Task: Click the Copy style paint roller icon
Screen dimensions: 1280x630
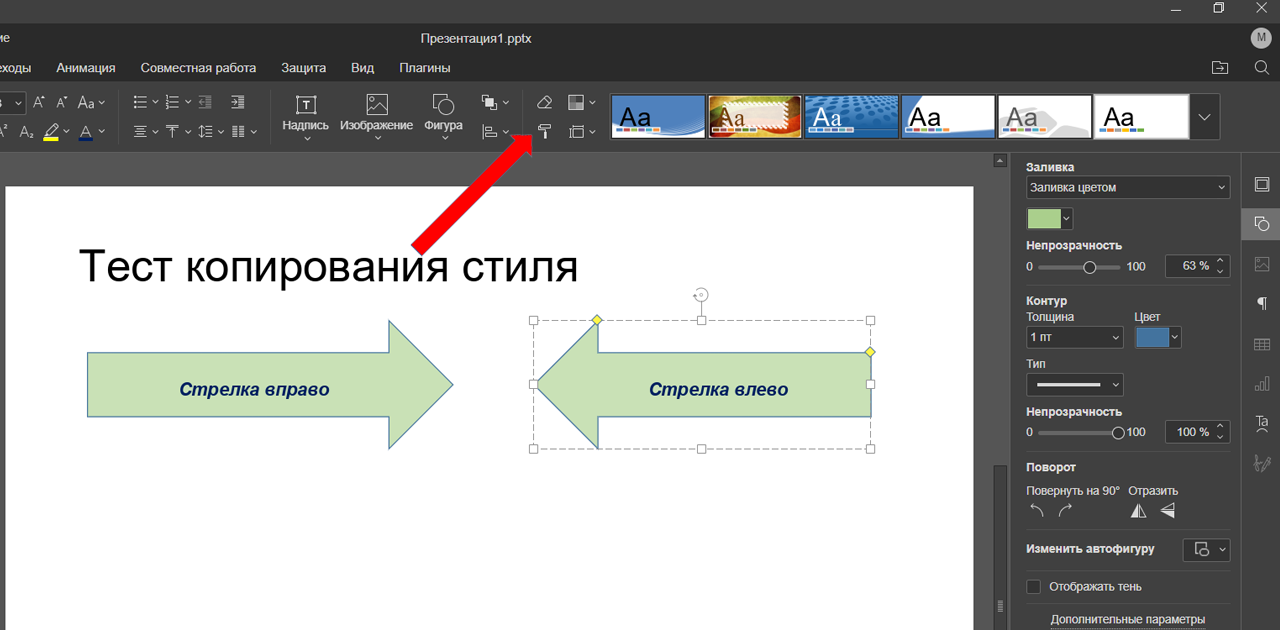Action: click(x=545, y=131)
